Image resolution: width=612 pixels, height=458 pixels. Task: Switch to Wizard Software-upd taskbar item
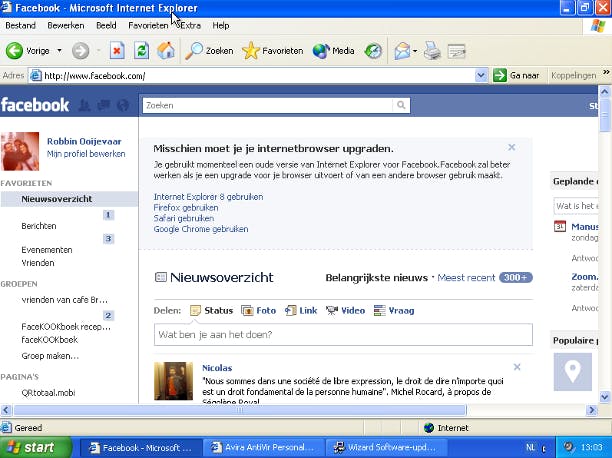(386, 447)
